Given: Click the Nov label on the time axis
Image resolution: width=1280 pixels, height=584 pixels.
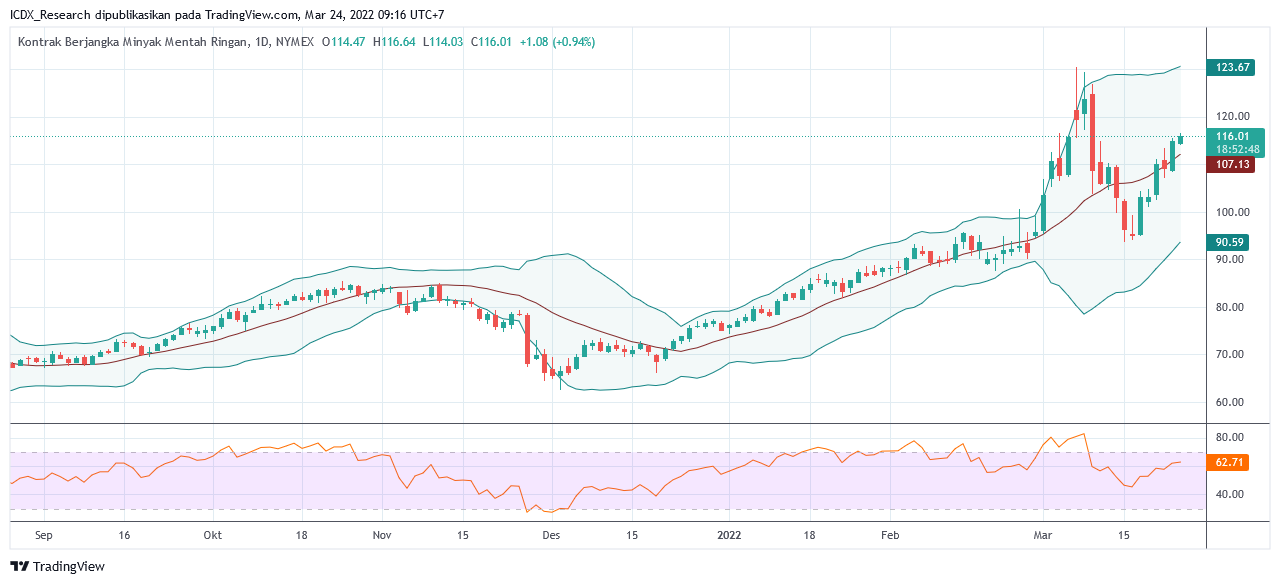Looking at the screenshot, I should pos(382,535).
